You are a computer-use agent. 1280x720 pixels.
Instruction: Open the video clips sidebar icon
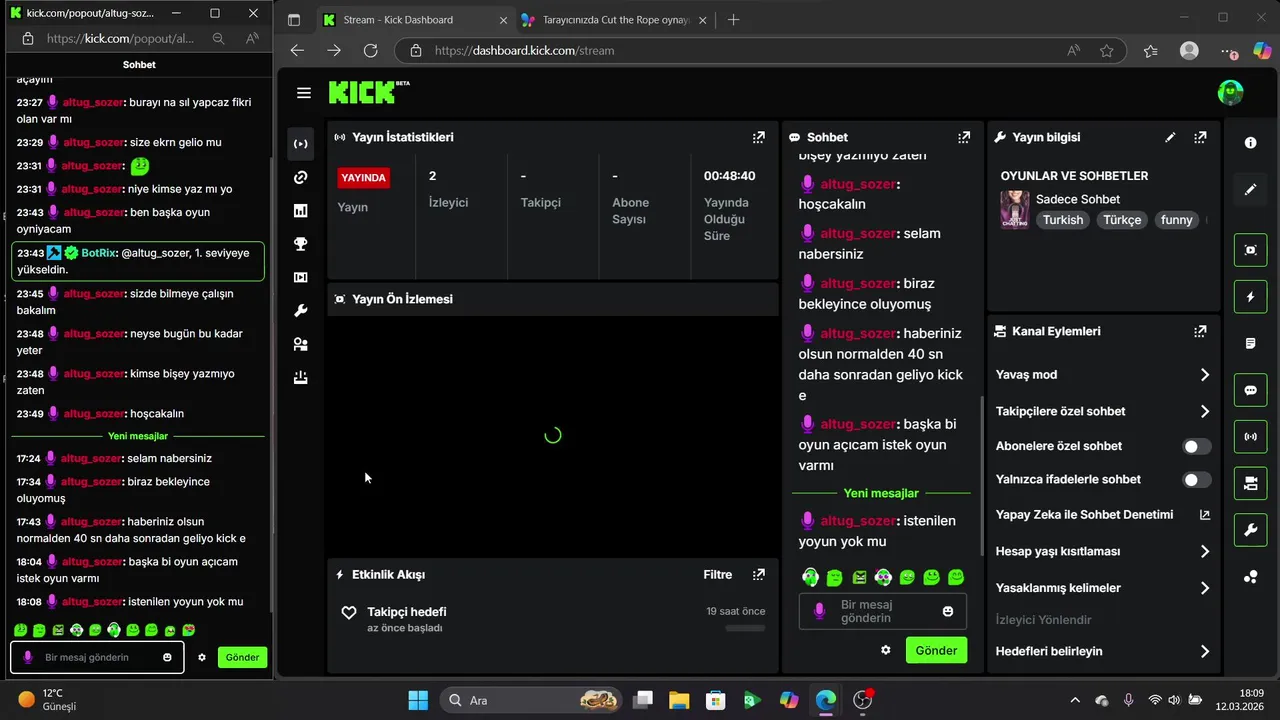pos(300,277)
